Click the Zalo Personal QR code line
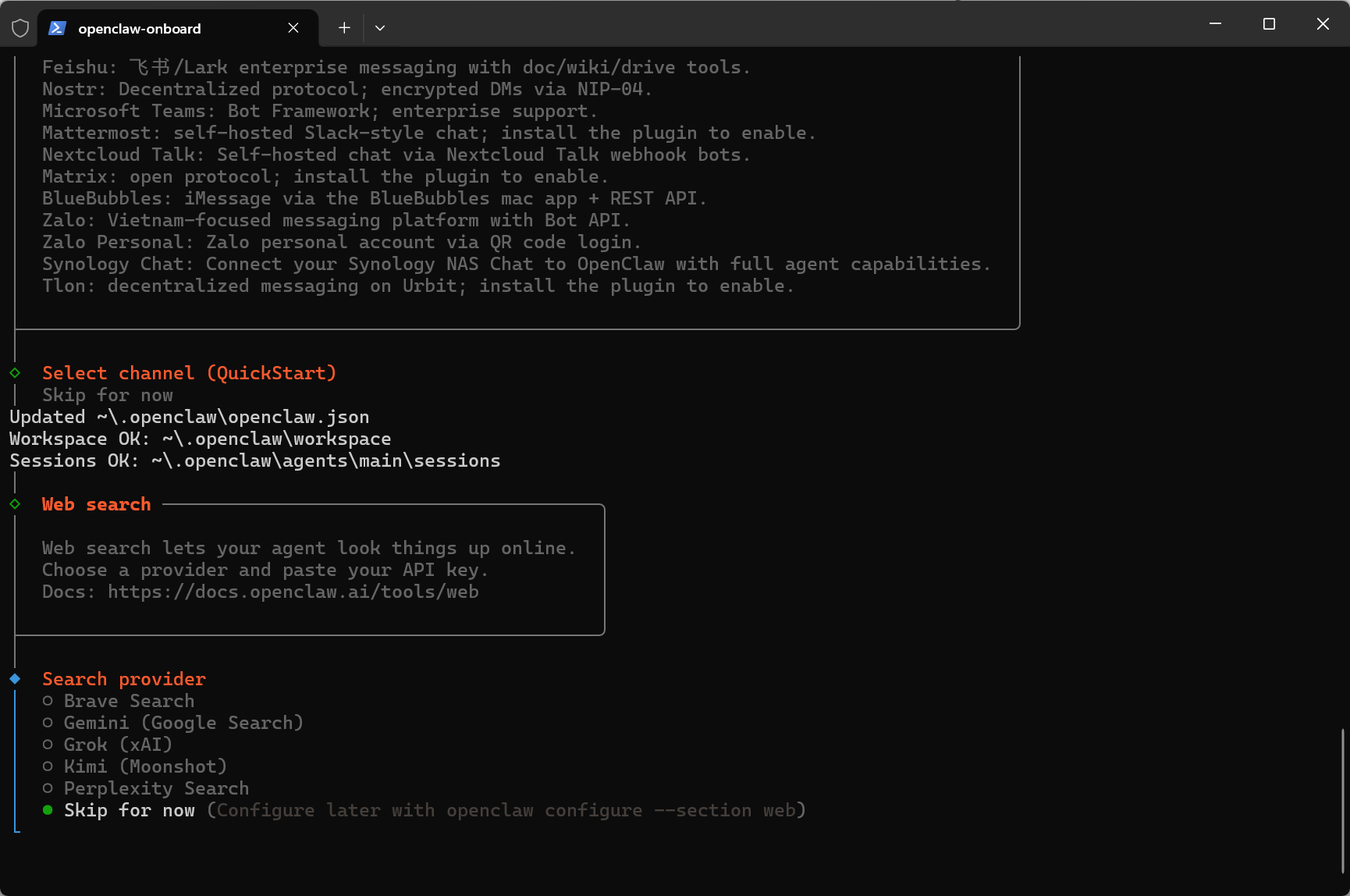This screenshot has height=896, width=1350. coord(342,242)
